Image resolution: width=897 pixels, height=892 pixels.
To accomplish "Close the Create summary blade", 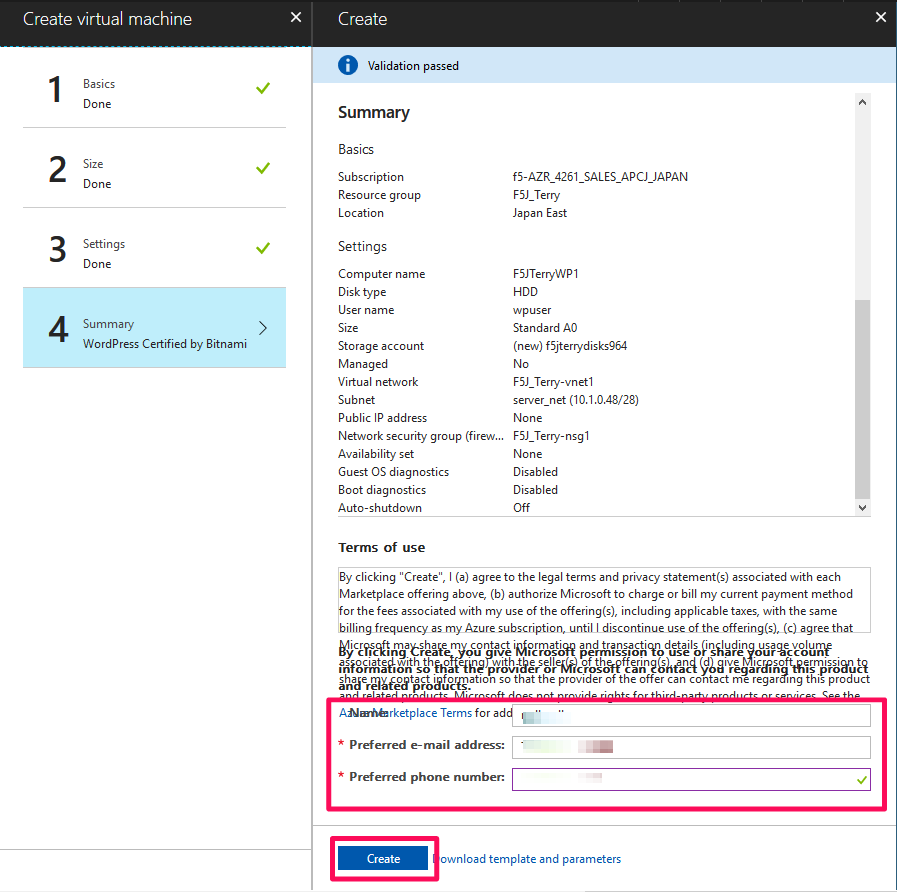I will tap(880, 18).
